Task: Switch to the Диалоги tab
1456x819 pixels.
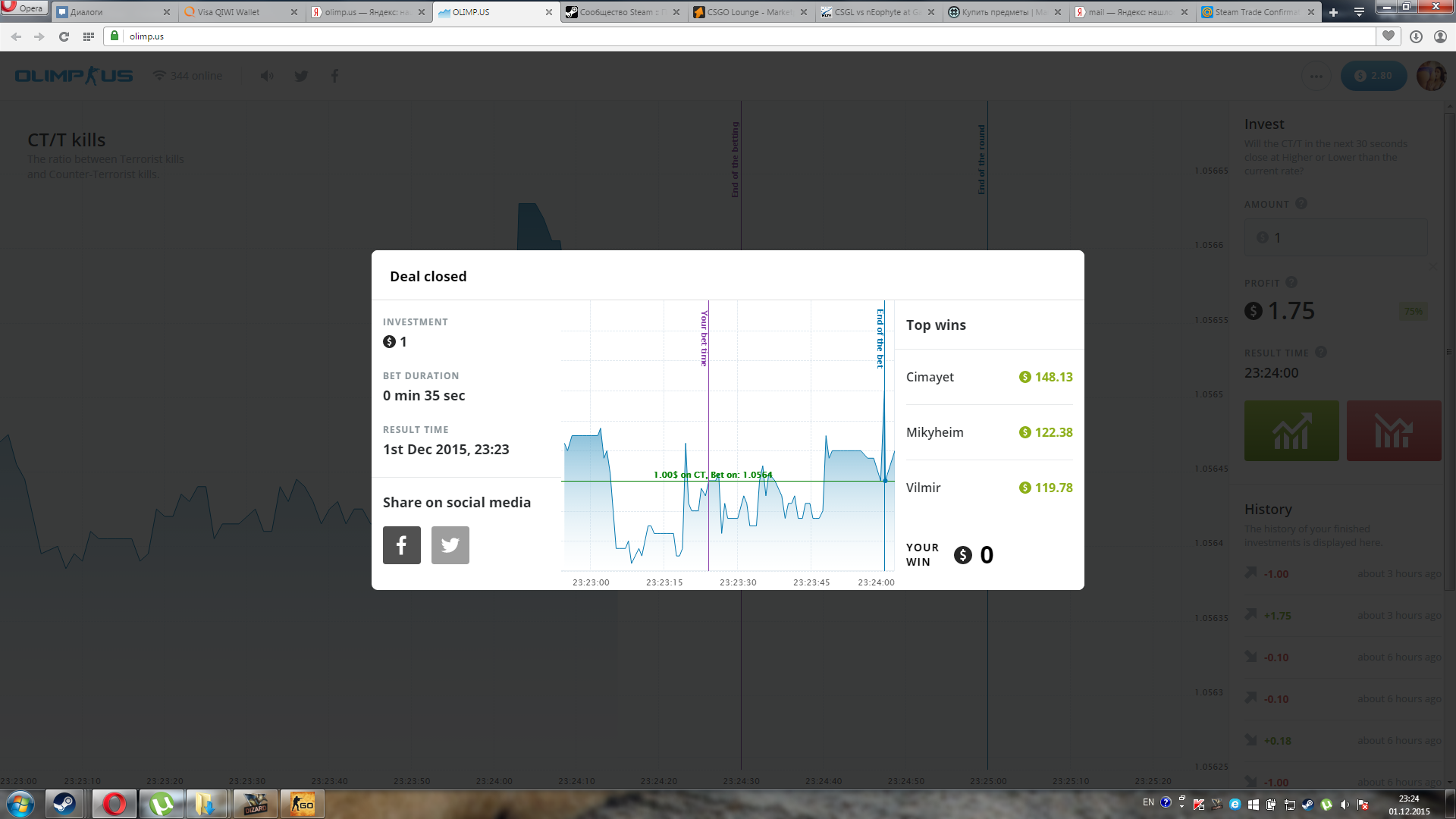Action: point(114,12)
